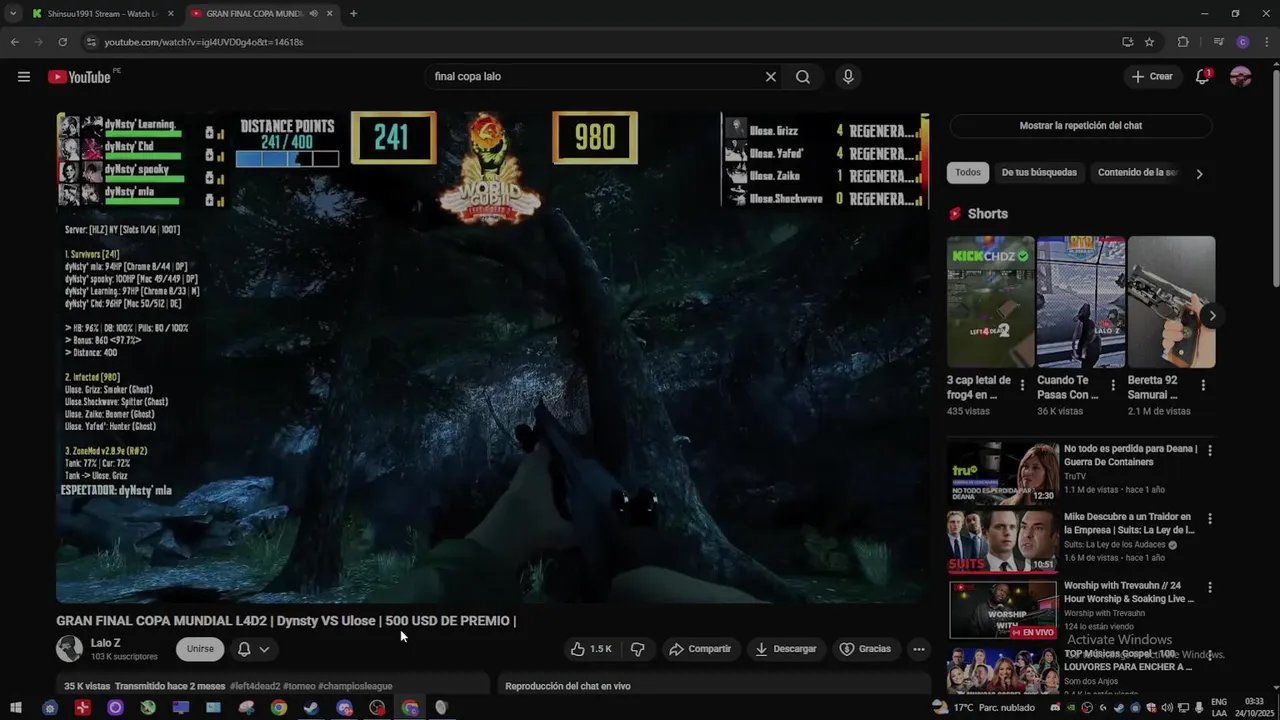The height and width of the screenshot is (720, 1280).
Task: Open options for 'Cuando Te Pasas' short
Action: point(1112,385)
